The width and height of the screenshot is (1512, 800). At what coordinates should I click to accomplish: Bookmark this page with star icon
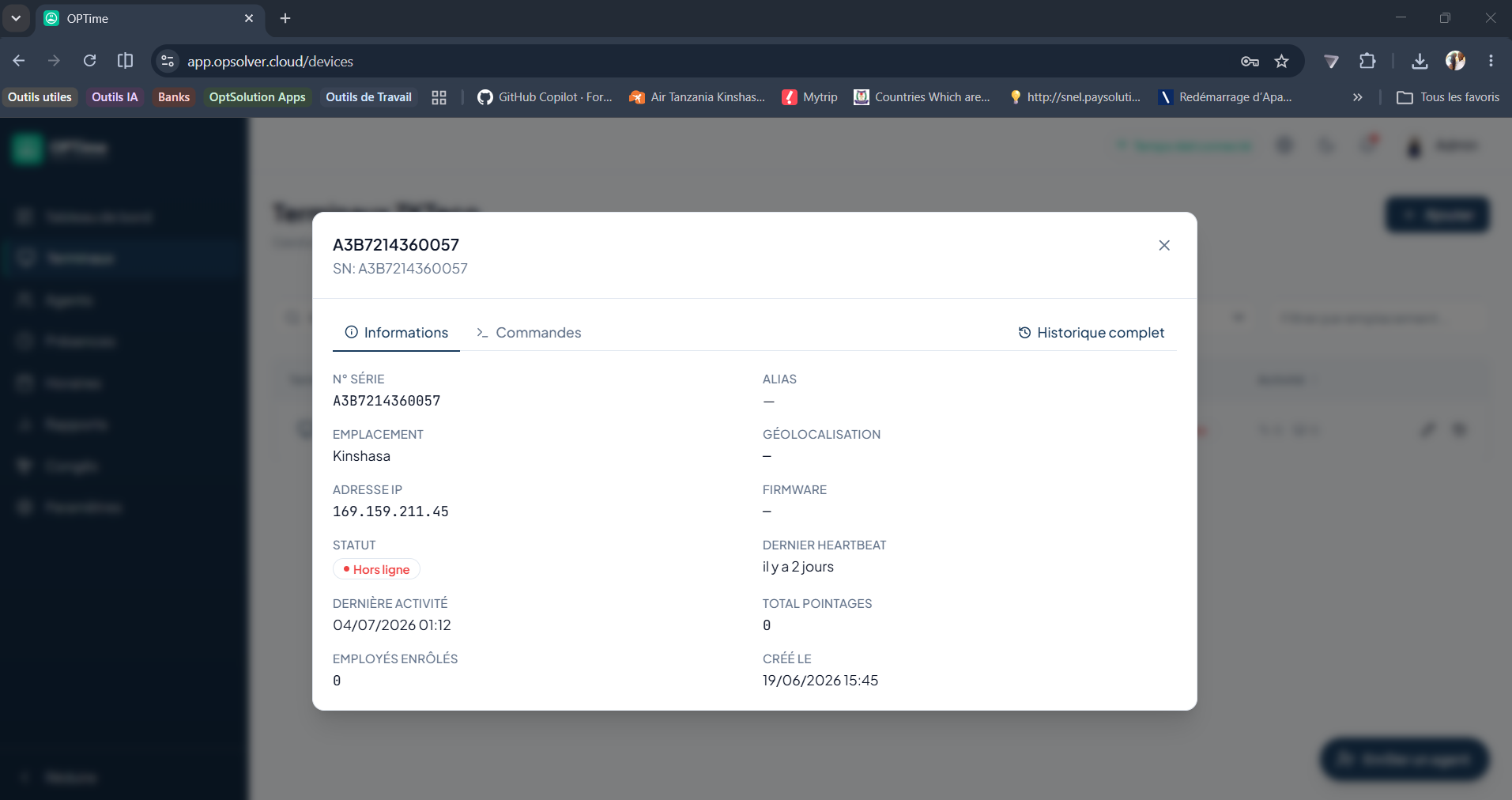click(x=1281, y=61)
